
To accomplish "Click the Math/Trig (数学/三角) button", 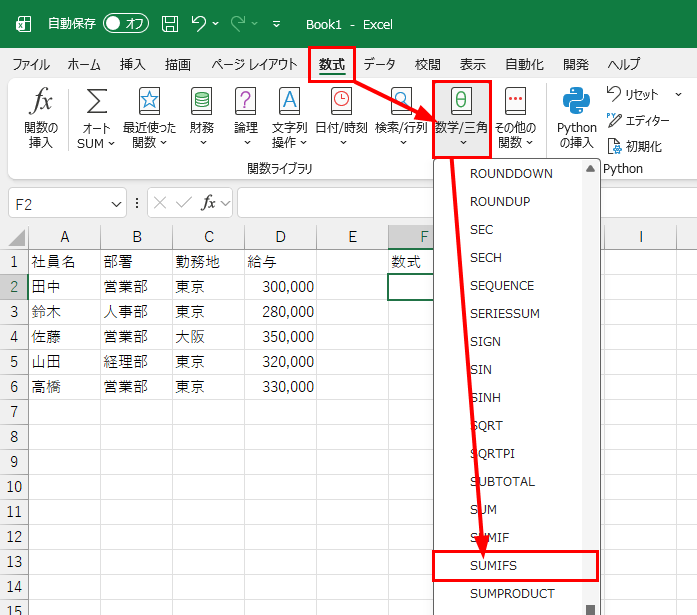I will click(x=461, y=119).
